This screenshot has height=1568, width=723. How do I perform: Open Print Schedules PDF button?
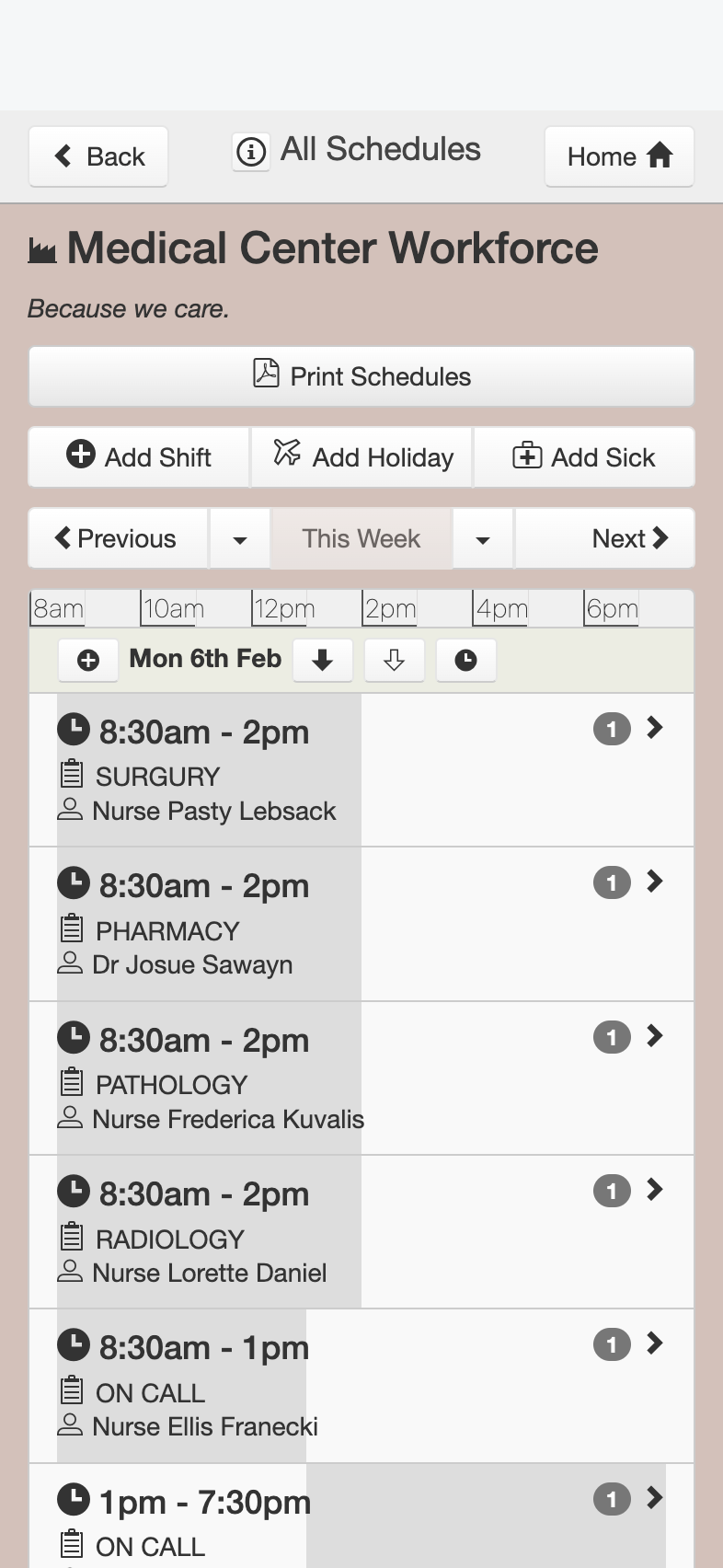361,376
